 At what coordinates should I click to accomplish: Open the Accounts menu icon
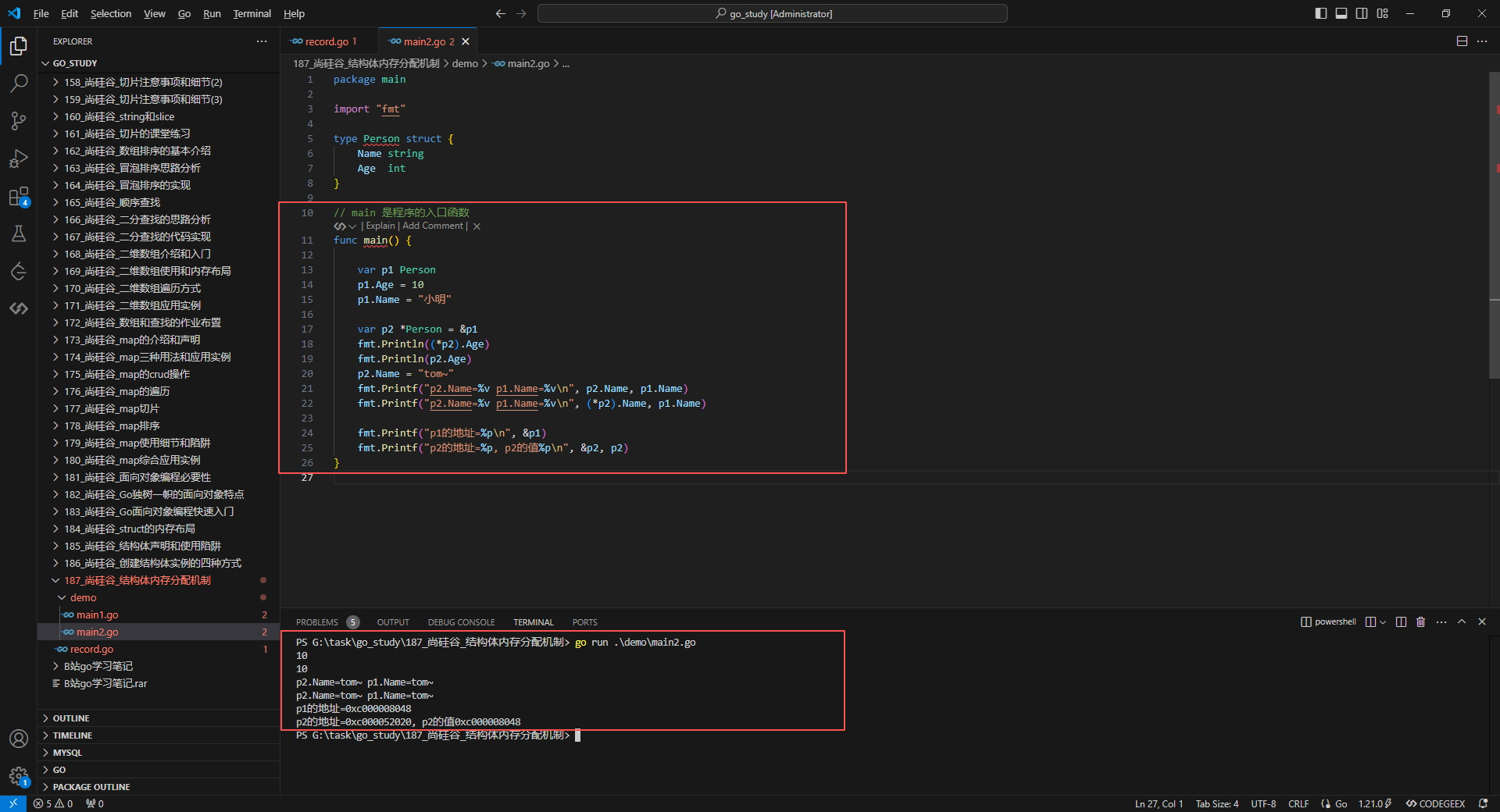pos(19,739)
